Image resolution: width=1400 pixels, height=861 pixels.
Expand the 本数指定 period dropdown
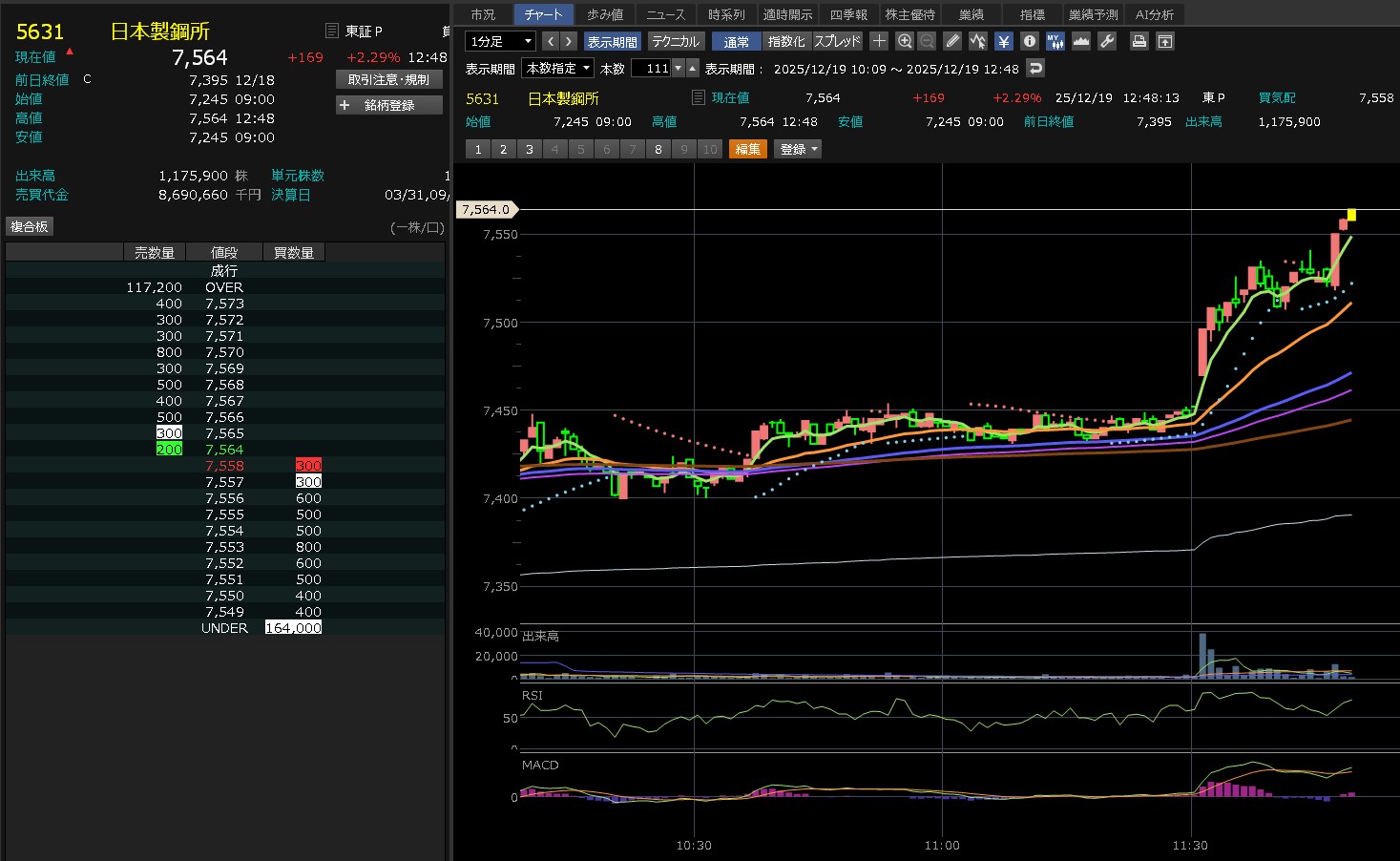[558, 68]
